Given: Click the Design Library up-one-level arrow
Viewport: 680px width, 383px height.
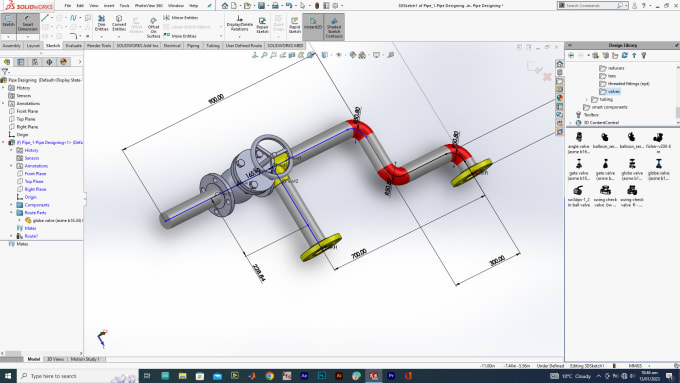Looking at the screenshot, I should [634, 56].
